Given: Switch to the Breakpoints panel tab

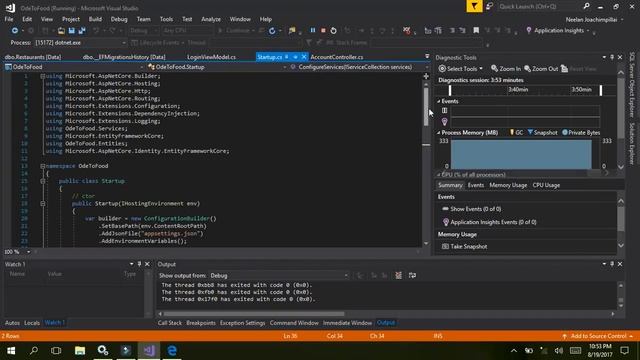Looking at the screenshot, I should pos(201,323).
